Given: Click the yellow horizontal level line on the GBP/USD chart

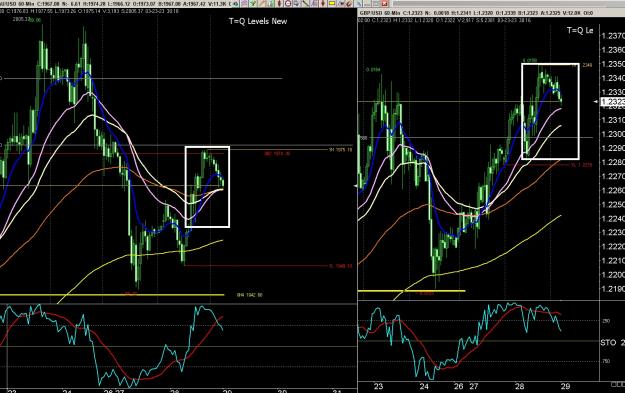Looking at the screenshot, I should (411, 291).
